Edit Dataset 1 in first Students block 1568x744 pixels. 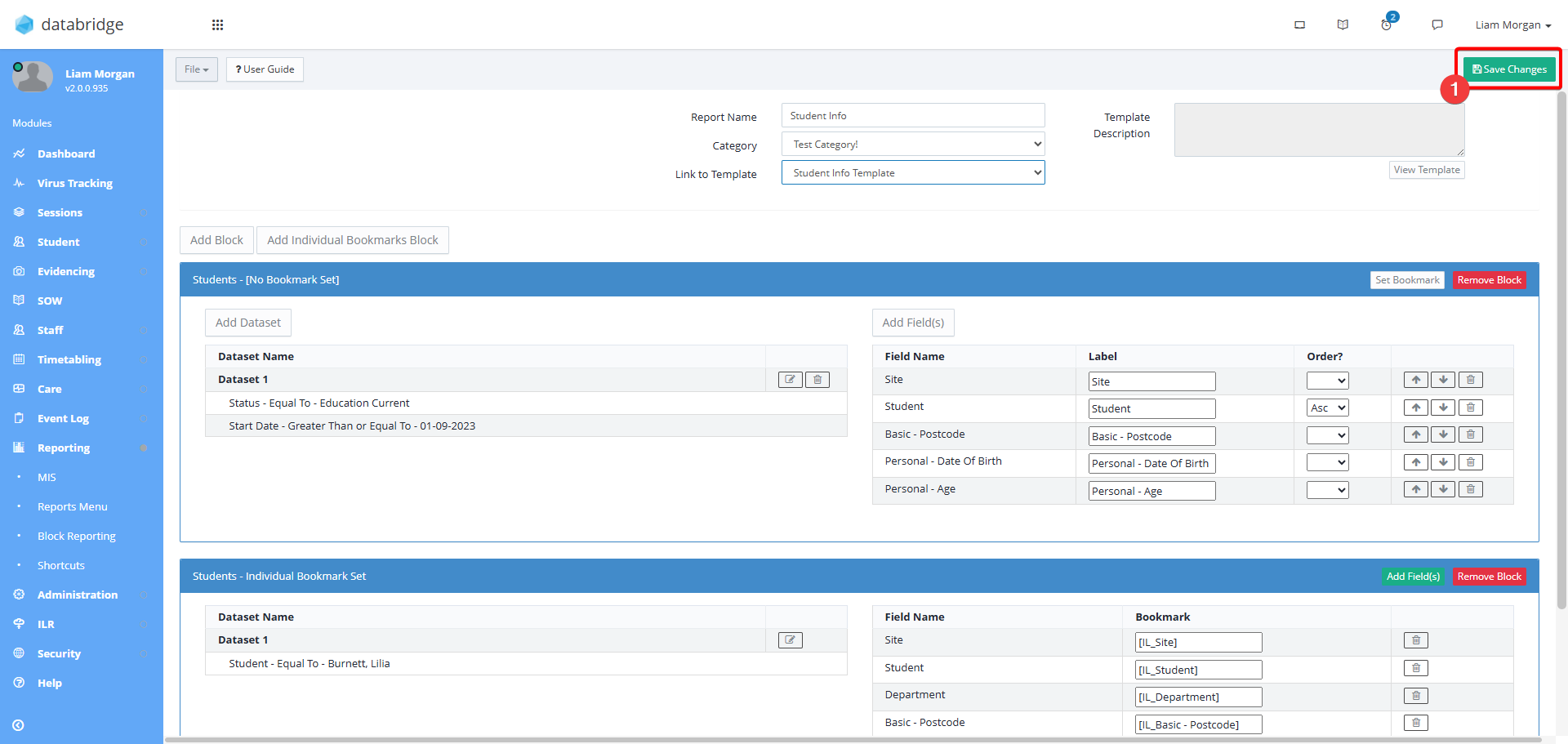coord(790,380)
